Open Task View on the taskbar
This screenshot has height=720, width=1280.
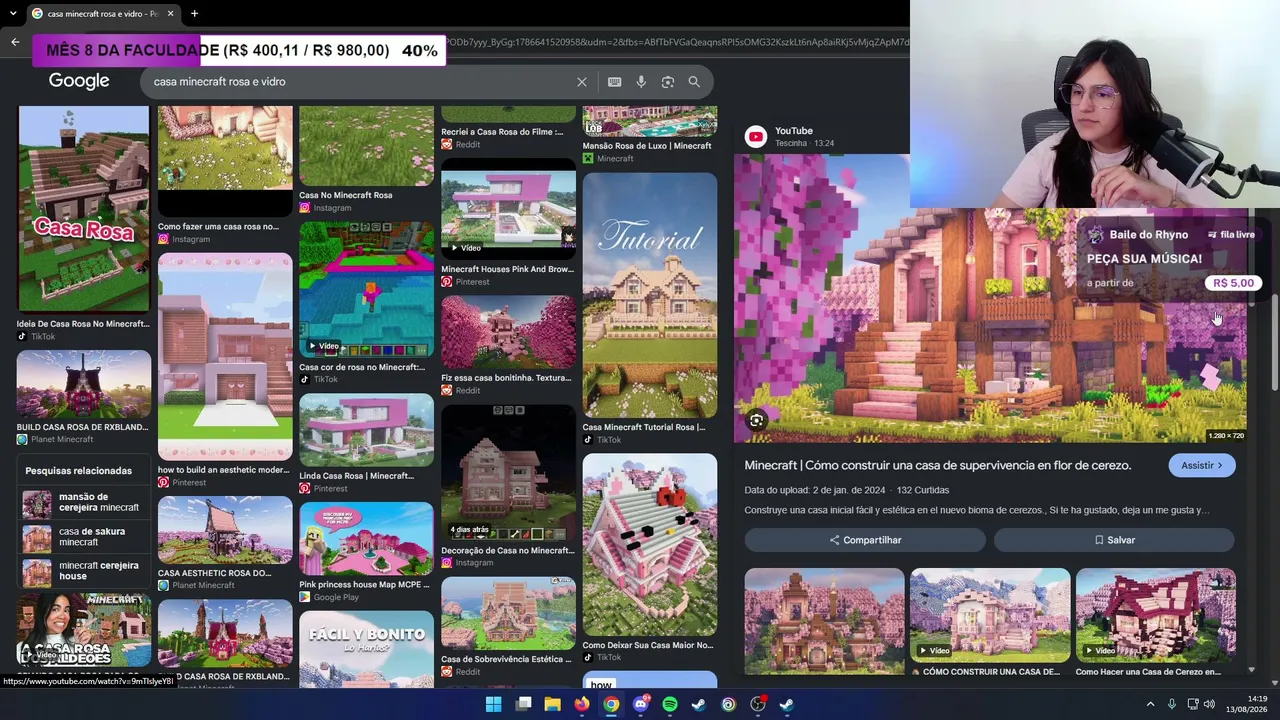[523, 705]
